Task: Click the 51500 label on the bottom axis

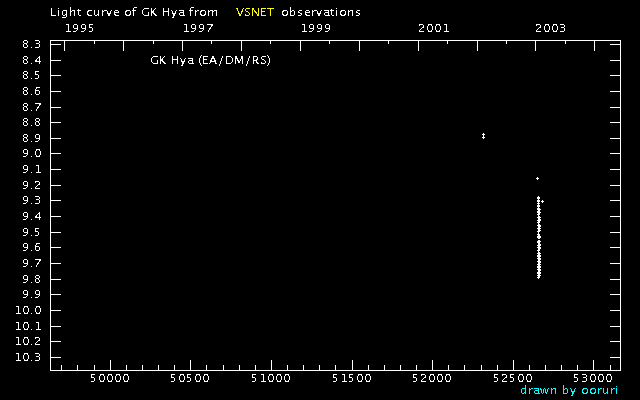Action: click(x=352, y=378)
